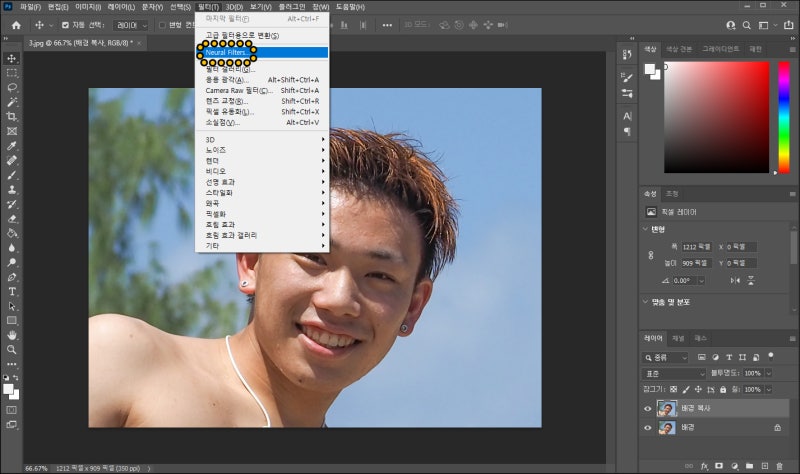Viewport: 800px width, 474px height.
Task: Select the Clone Stamp tool
Action: tap(12, 189)
